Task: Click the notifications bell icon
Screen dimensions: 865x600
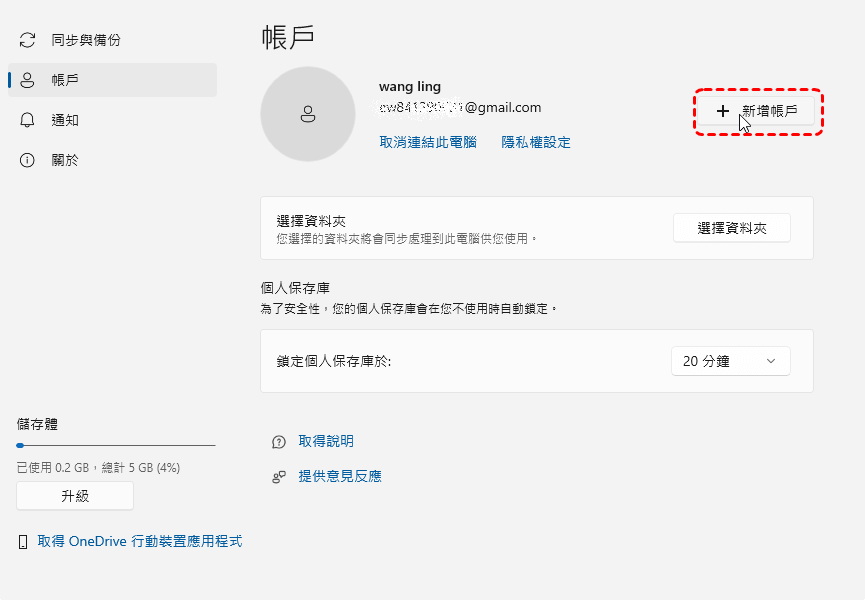Action: pos(27,120)
